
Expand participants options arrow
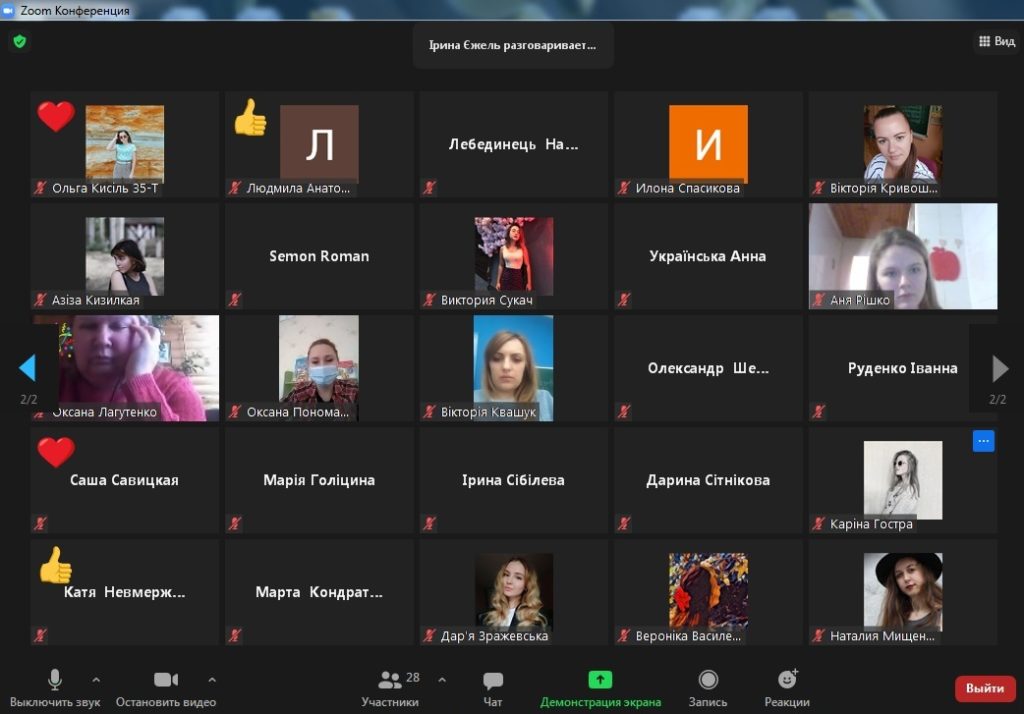tap(442, 679)
